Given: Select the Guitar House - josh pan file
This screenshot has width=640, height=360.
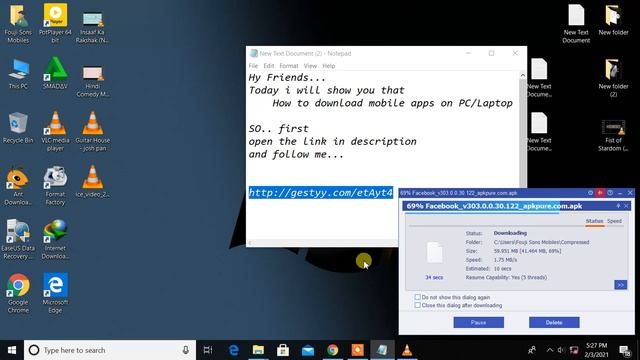Looking at the screenshot, I should click(x=93, y=131).
